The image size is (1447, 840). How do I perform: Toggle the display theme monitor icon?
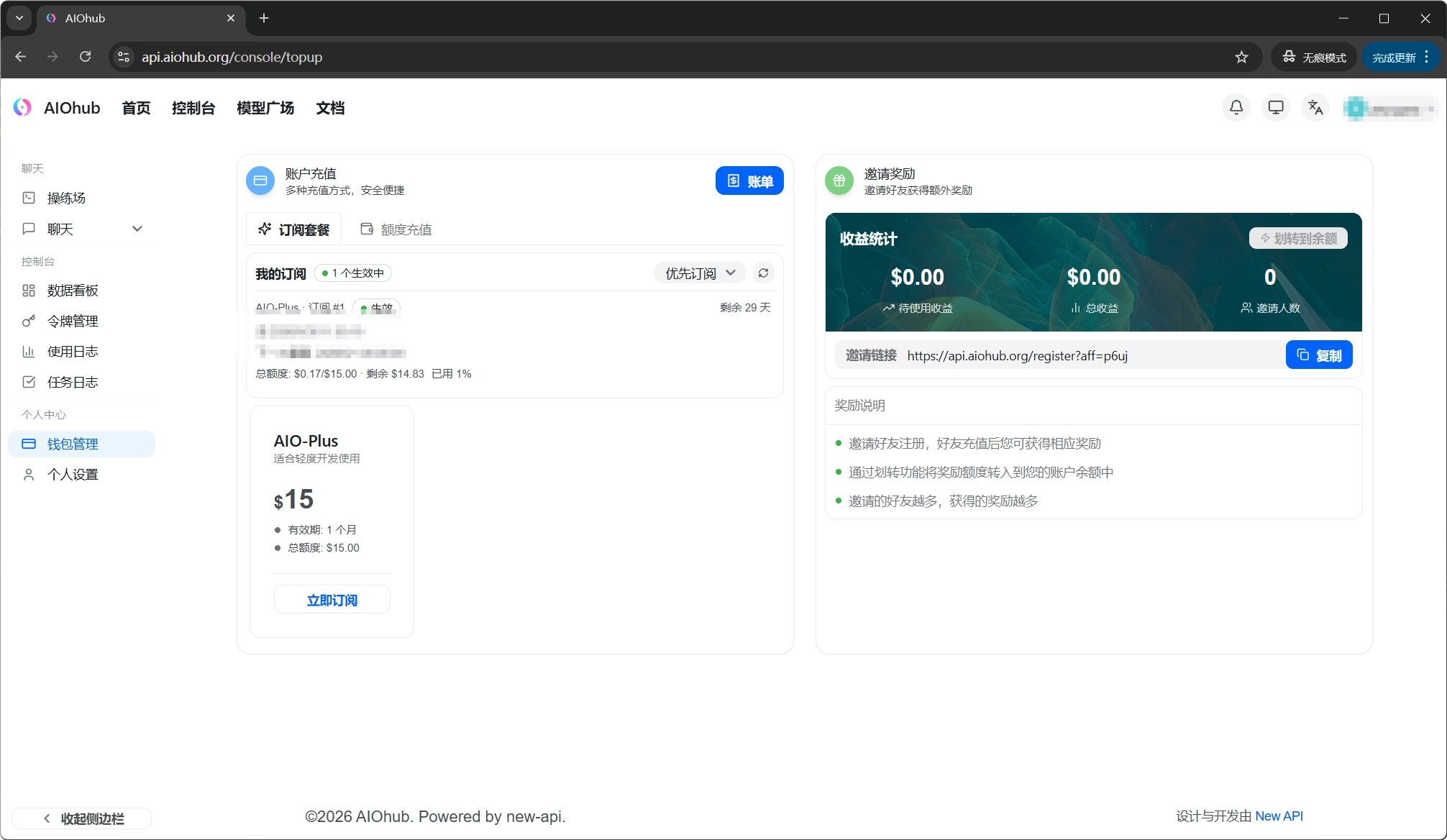(x=1276, y=108)
